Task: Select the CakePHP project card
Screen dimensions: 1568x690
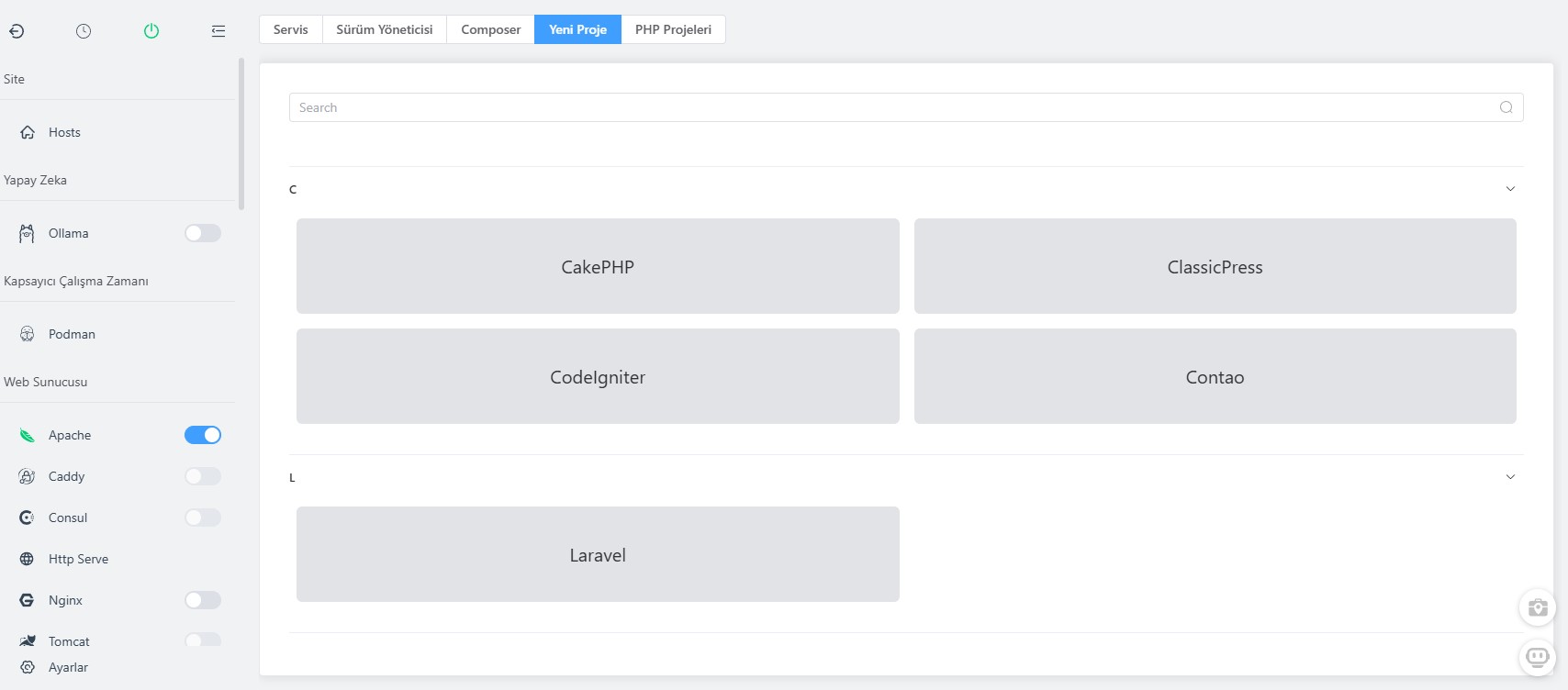Action: (598, 266)
